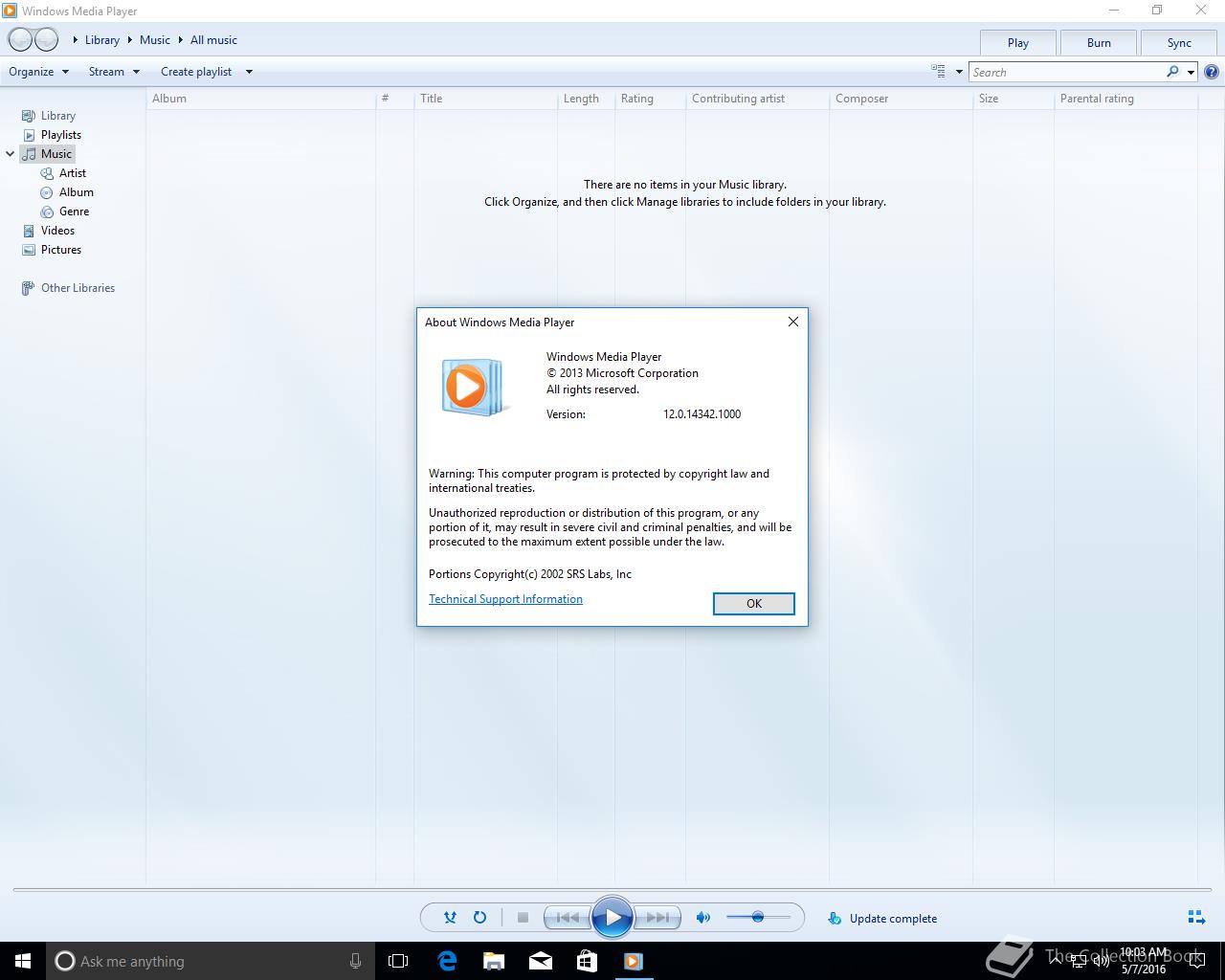Click Windows Media Player taskbar icon

click(633, 961)
